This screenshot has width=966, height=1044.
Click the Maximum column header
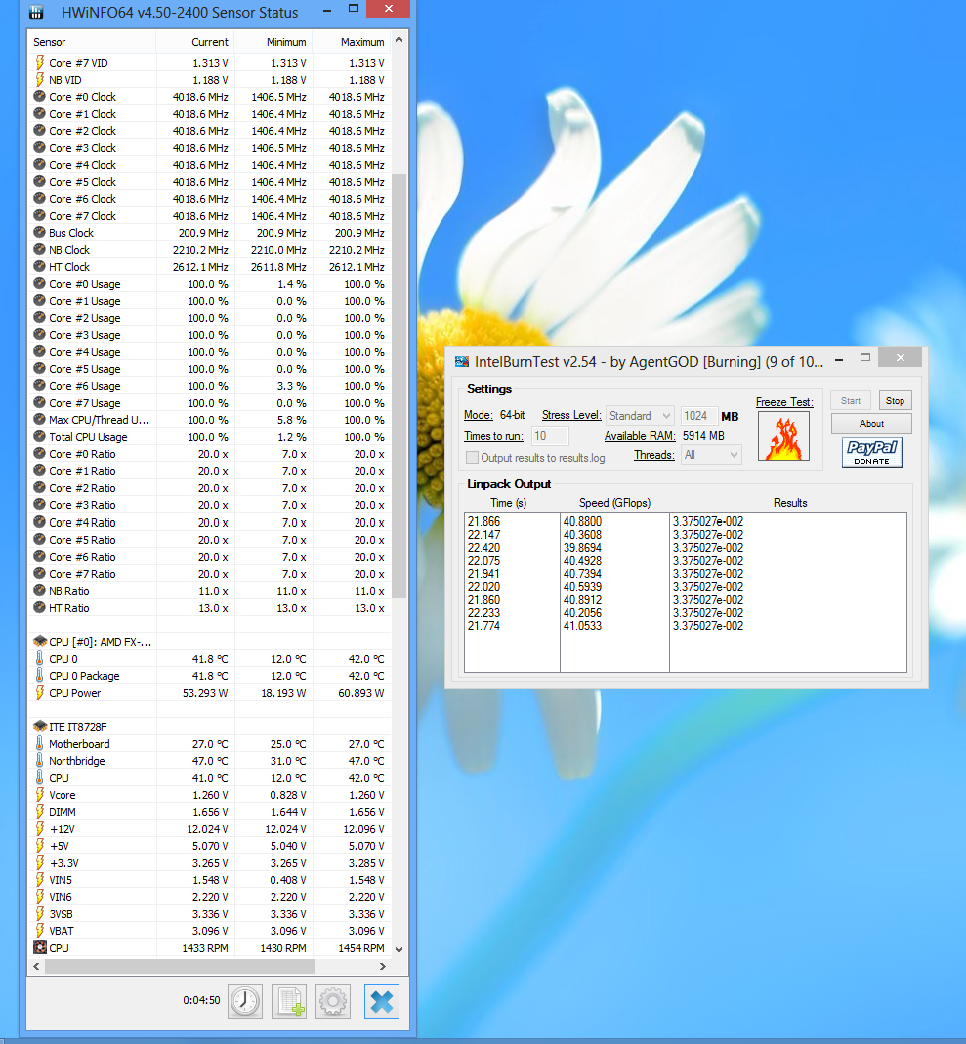pyautogui.click(x=352, y=42)
